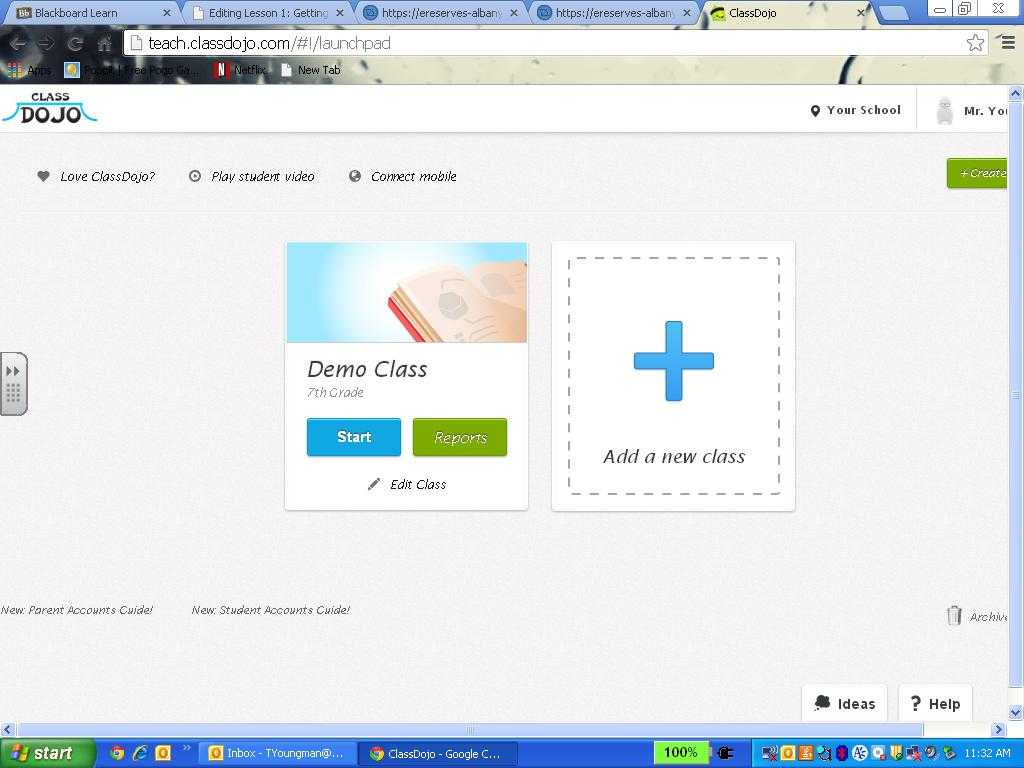Launch Internet Explorer from the quick launch bar
The height and width of the screenshot is (768, 1024).
coord(140,753)
